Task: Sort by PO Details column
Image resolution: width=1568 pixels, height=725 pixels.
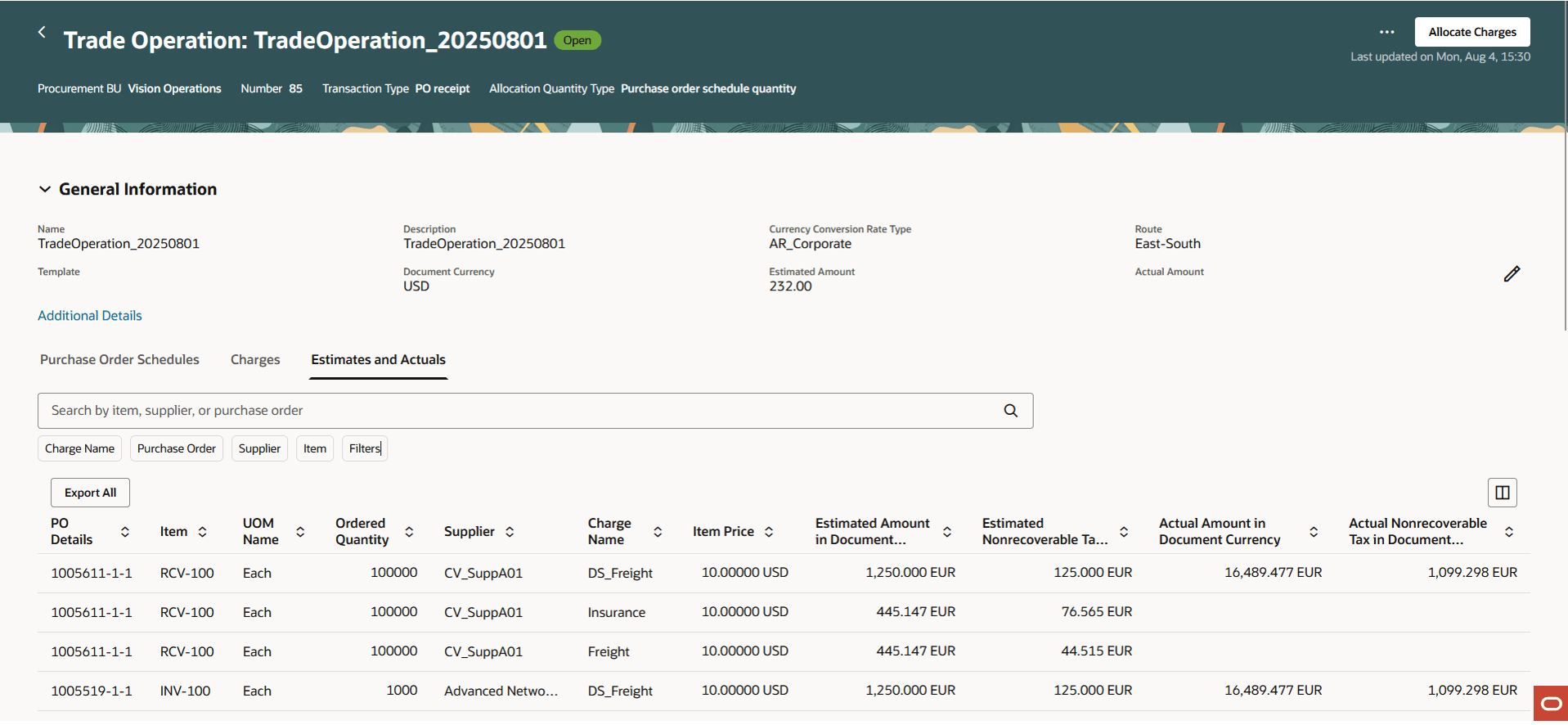Action: [x=125, y=532]
